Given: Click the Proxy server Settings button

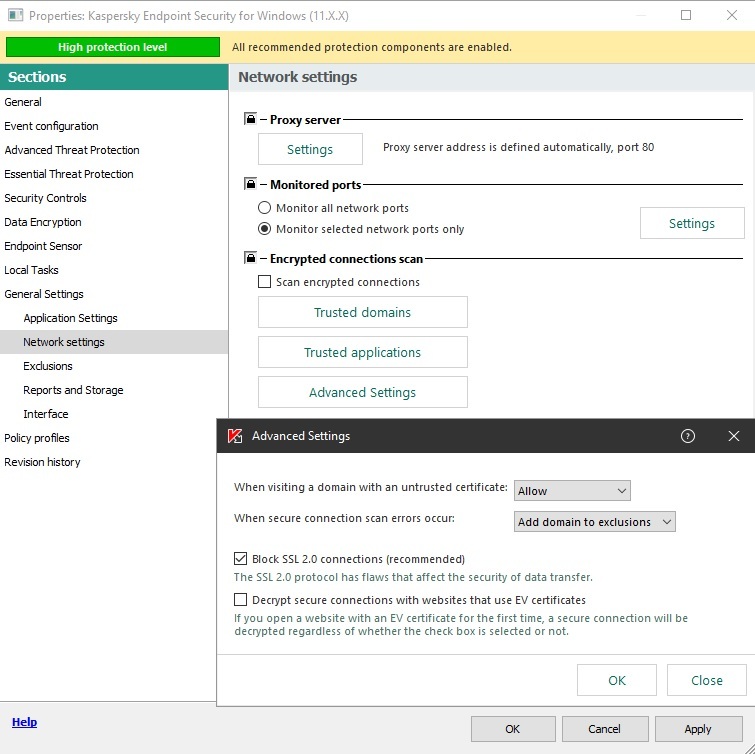Looking at the screenshot, I should click(310, 149).
